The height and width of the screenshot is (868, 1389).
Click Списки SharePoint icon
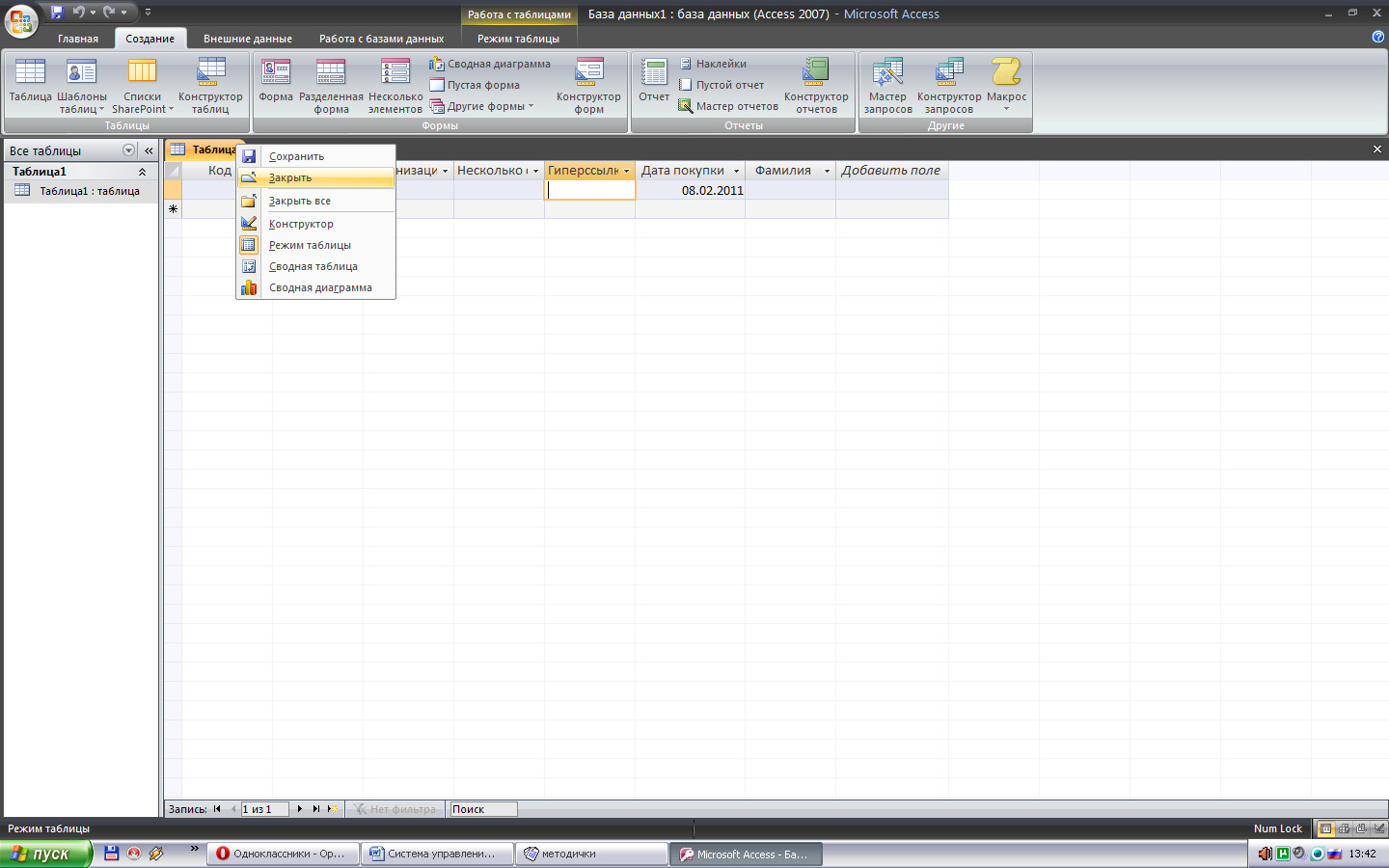[143, 86]
